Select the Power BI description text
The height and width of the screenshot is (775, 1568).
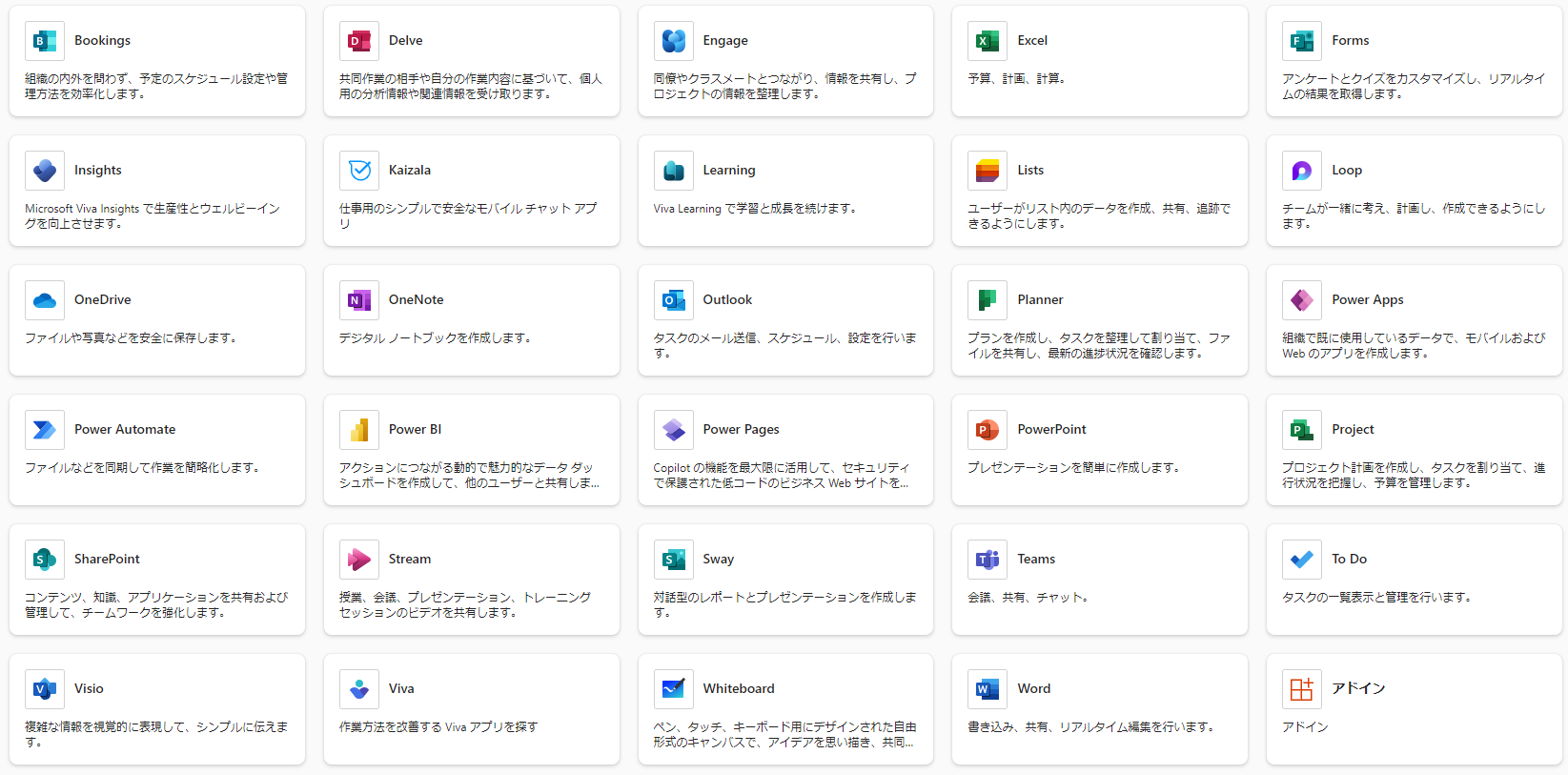469,475
